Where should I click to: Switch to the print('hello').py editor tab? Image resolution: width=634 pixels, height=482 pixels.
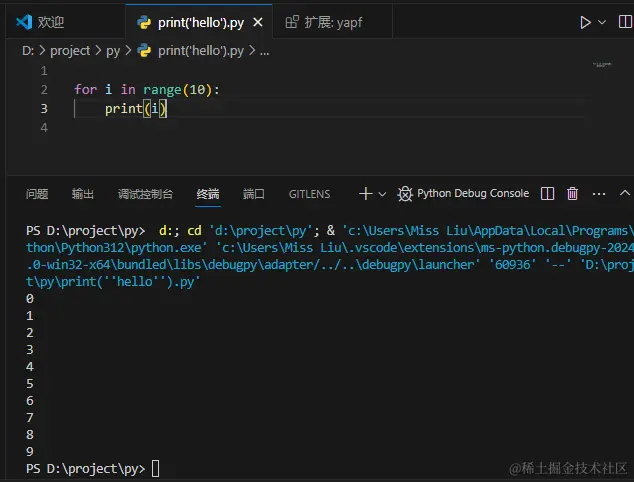pos(201,22)
